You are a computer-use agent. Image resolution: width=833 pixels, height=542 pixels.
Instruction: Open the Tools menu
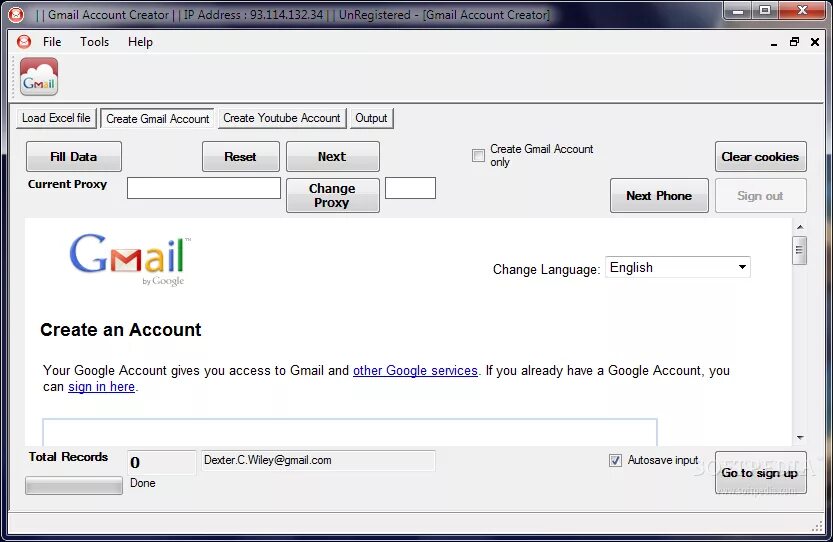95,41
